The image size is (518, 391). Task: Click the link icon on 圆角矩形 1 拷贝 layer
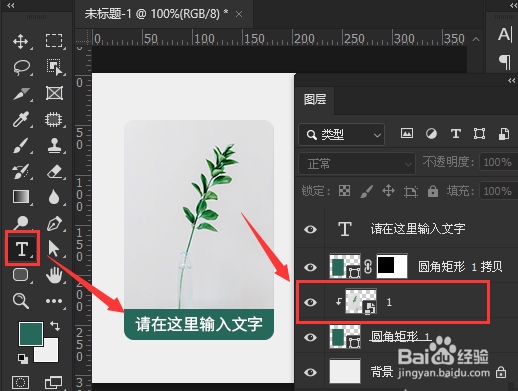click(x=368, y=267)
